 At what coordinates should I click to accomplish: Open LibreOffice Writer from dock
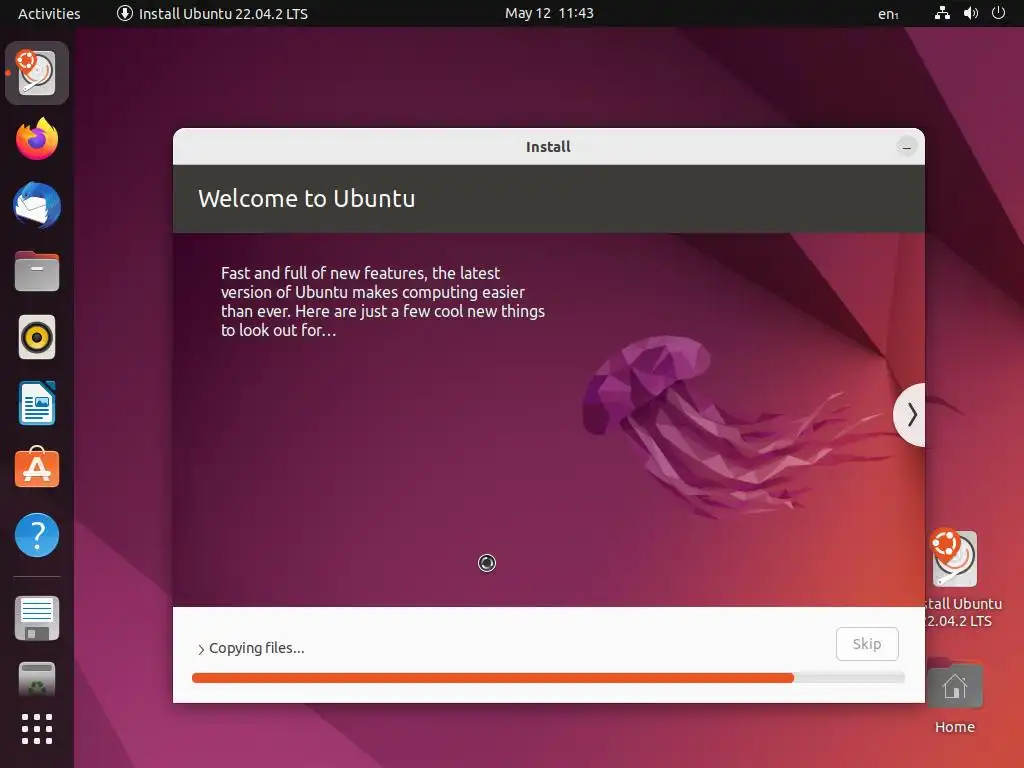[37, 403]
